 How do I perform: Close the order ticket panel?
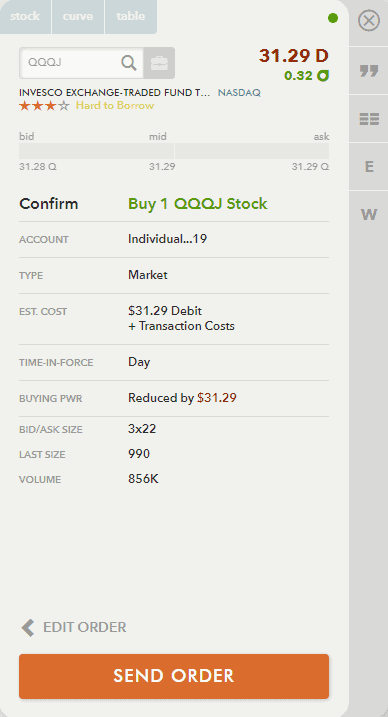tap(369, 21)
